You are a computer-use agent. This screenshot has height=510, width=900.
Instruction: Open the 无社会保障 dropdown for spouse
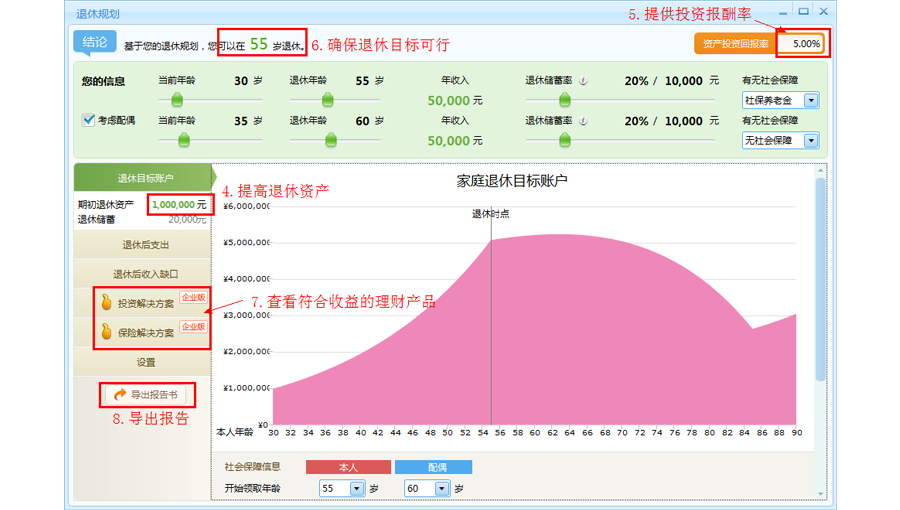(x=780, y=141)
